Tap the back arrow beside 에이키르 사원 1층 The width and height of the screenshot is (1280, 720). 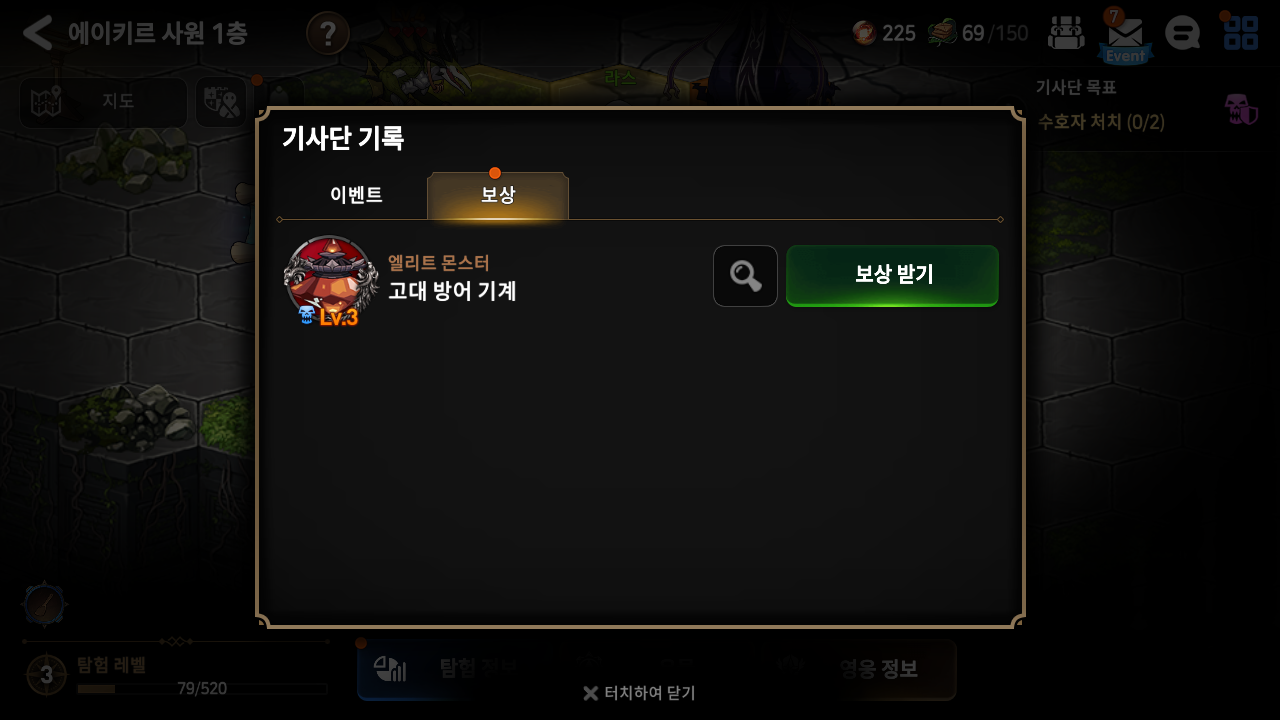pos(37,33)
